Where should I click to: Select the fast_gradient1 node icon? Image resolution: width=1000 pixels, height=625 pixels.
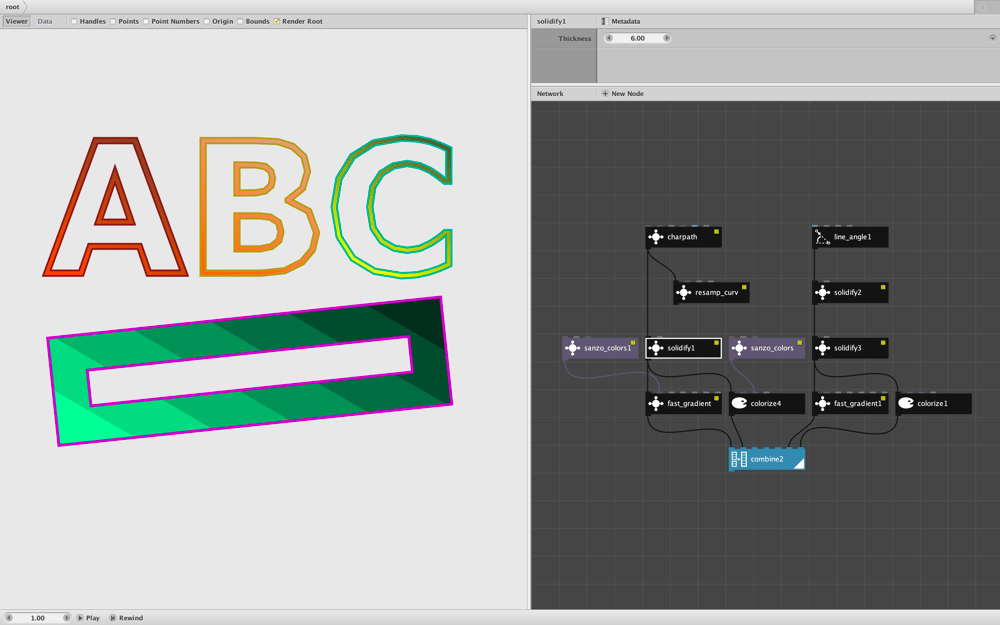(823, 404)
